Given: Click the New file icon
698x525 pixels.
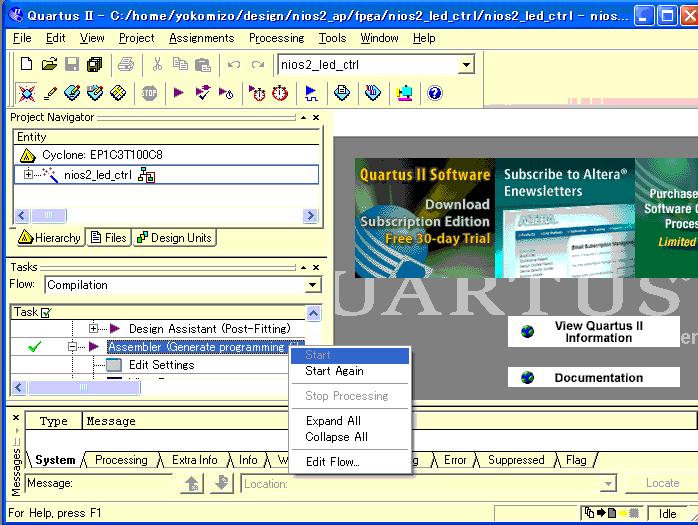Looking at the screenshot, I should [27, 65].
